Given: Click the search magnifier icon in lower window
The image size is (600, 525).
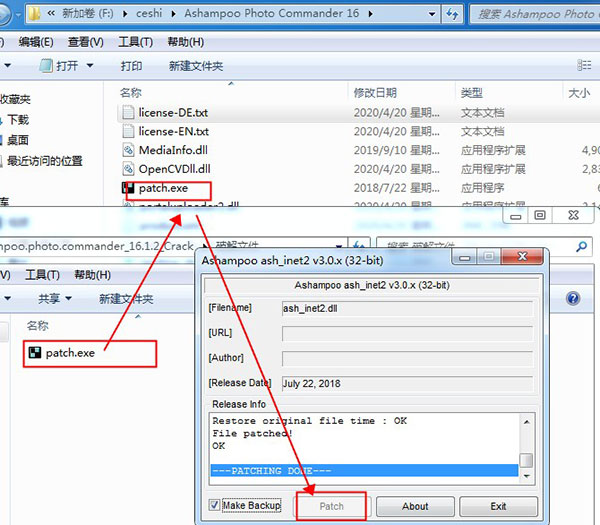Looking at the screenshot, I should 581,246.
